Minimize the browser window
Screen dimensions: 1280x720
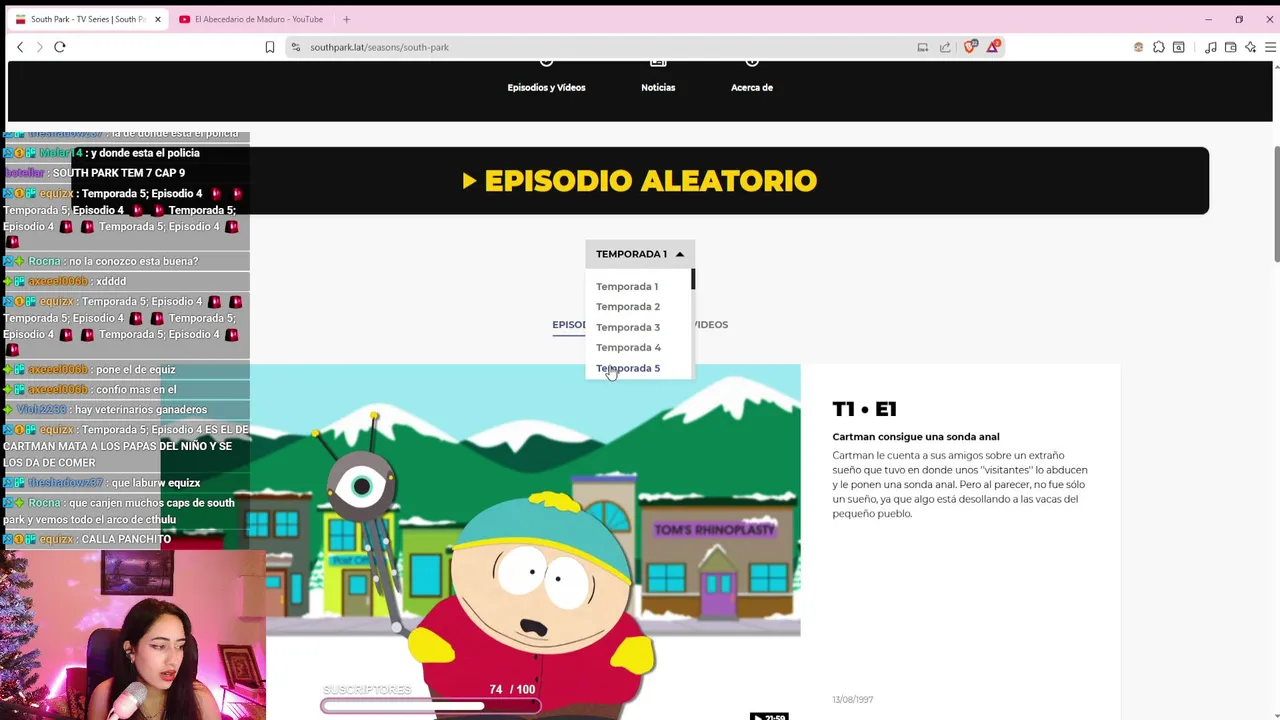point(1208,19)
